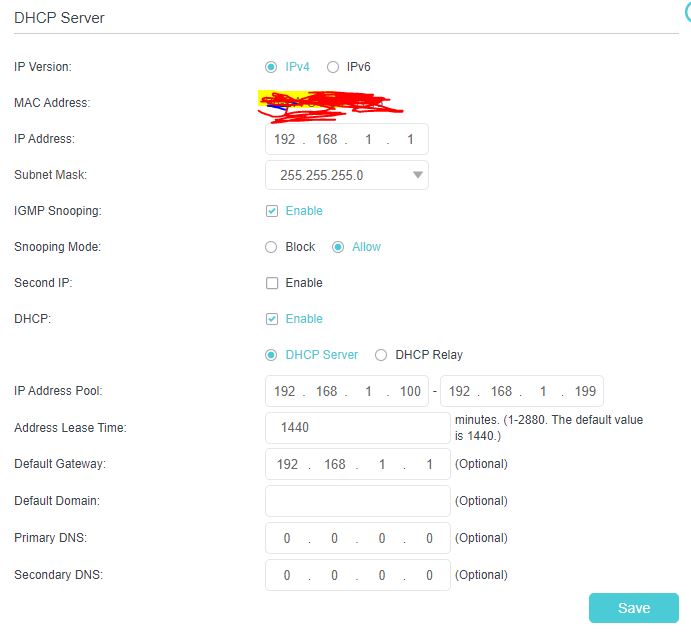Enable the Second IP checkbox
Screen dimensions: 691x643
(272, 283)
